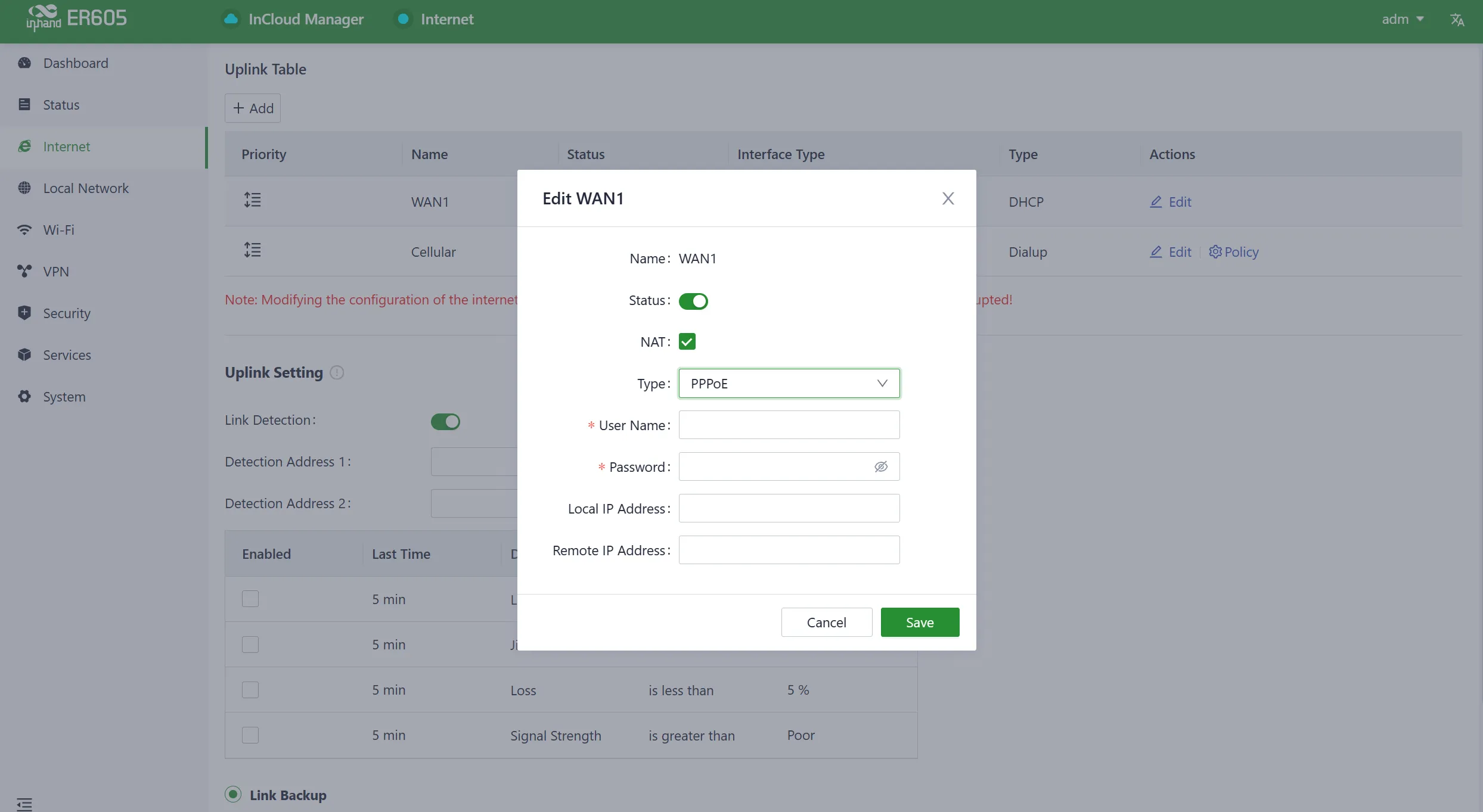Click the Add uplink button
The width and height of the screenshot is (1483, 812).
253,108
